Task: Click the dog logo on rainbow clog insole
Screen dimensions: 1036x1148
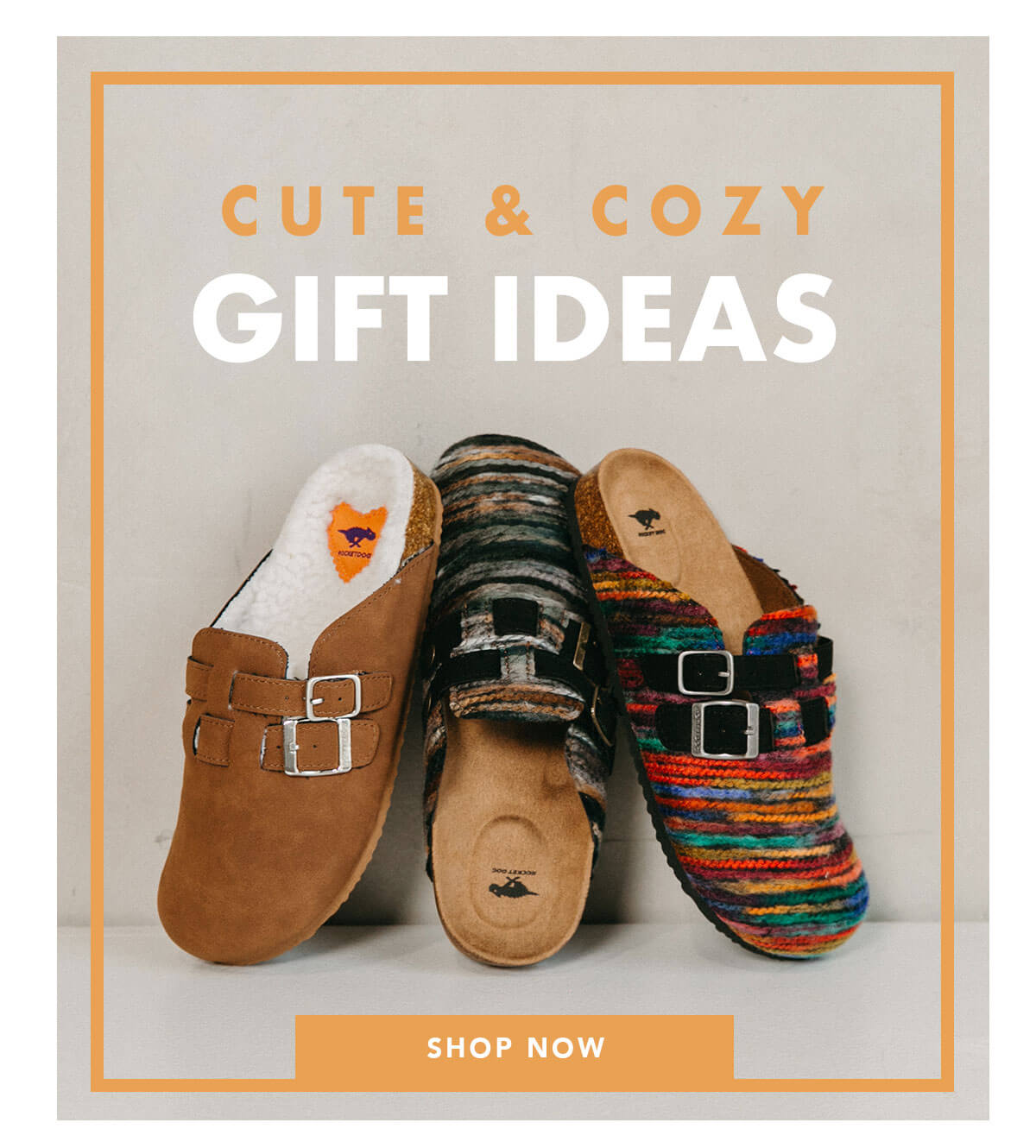Action: coord(646,521)
